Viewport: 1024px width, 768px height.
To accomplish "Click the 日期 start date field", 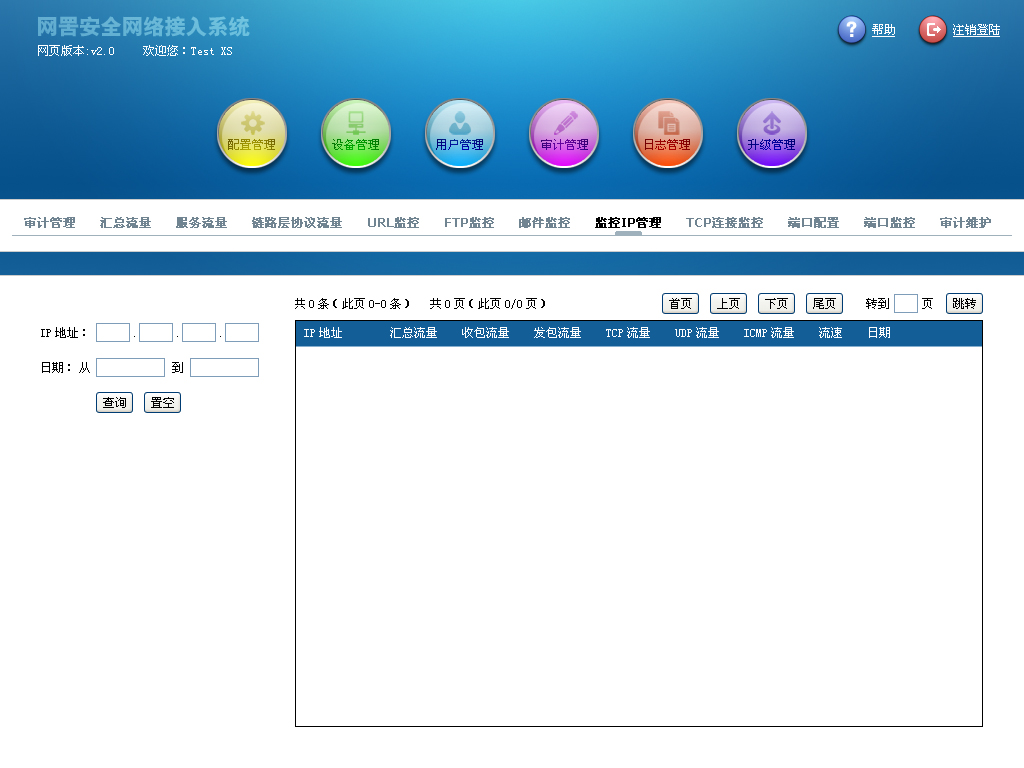I will tap(130, 368).
